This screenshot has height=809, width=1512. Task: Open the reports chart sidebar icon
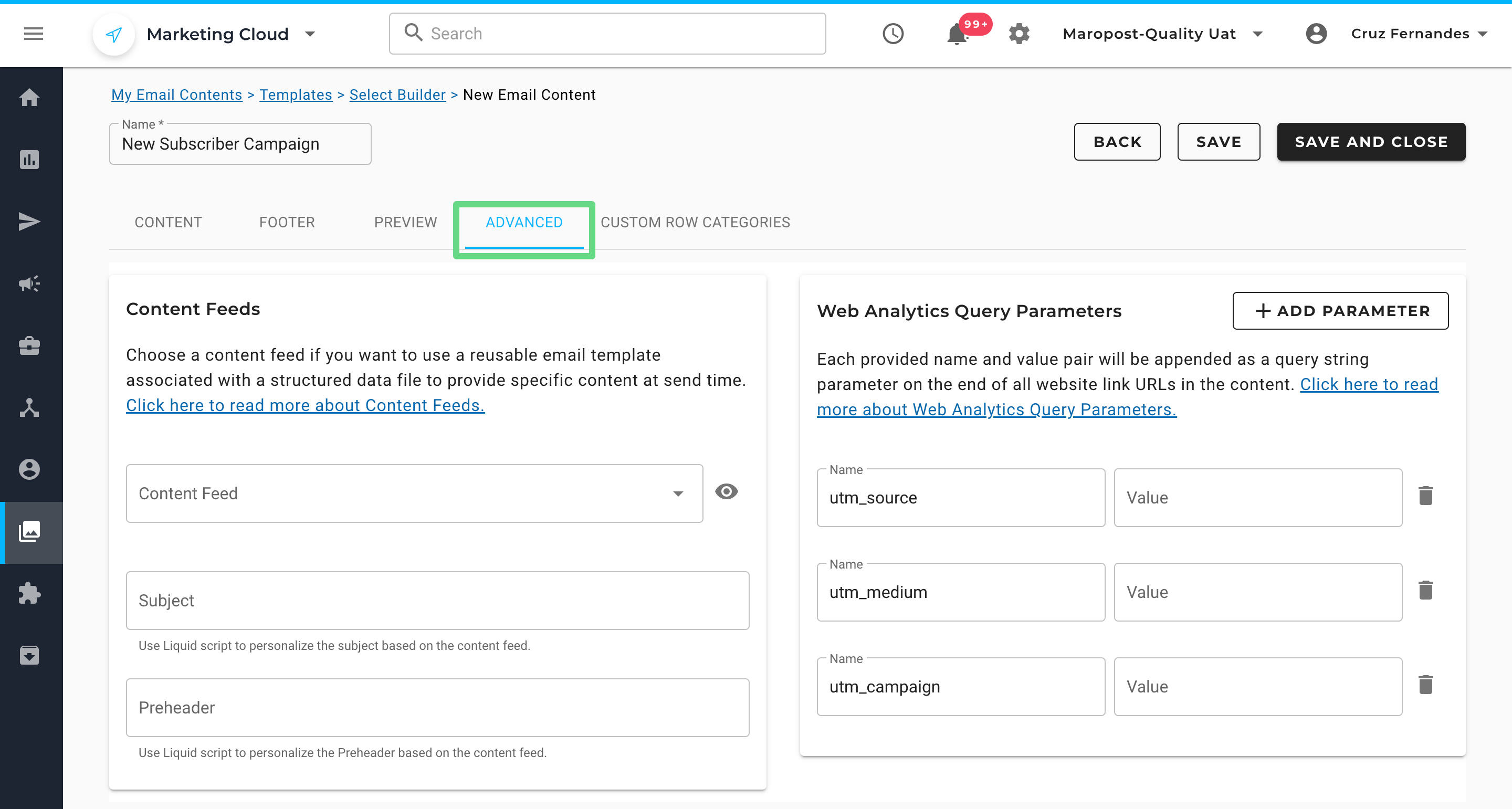29,159
